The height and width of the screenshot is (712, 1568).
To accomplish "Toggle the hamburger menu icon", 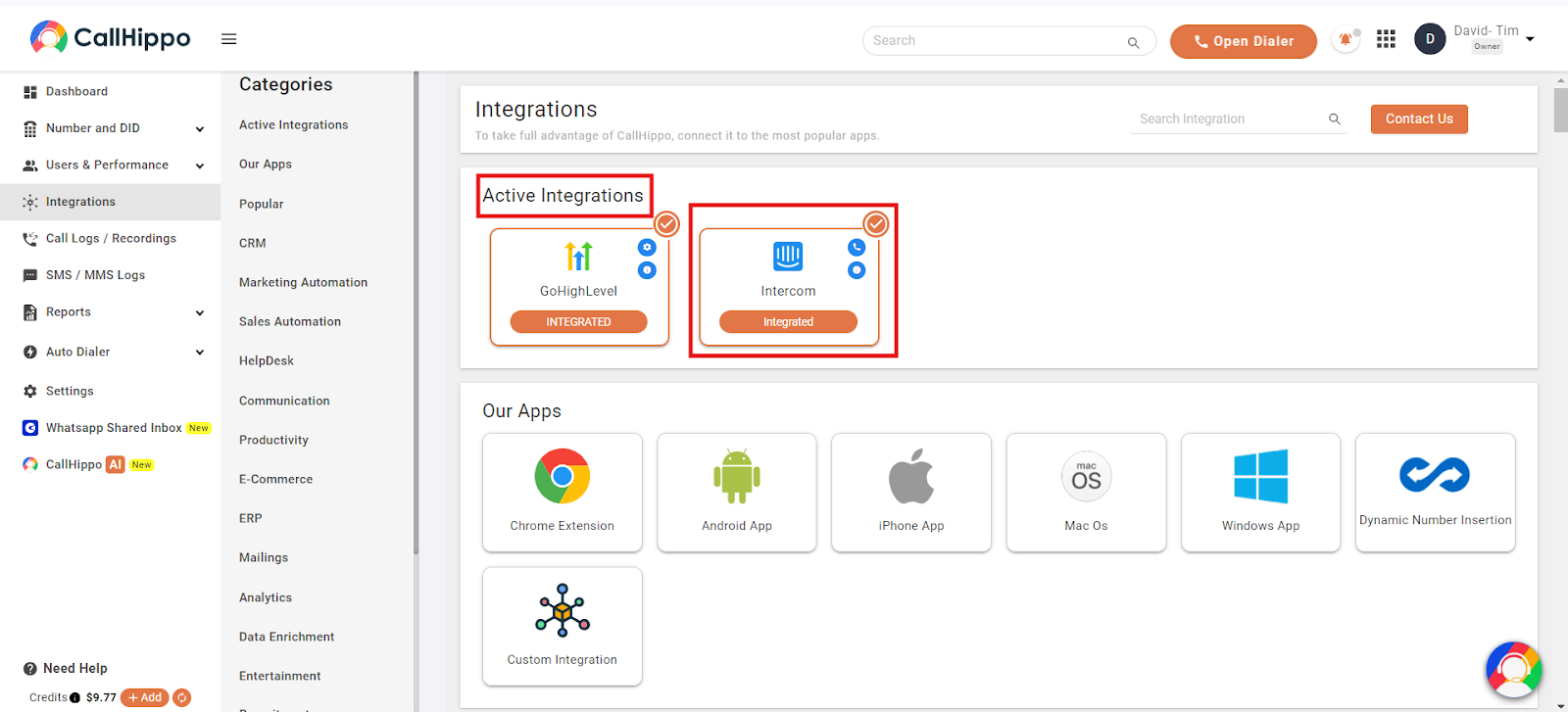I will (229, 39).
